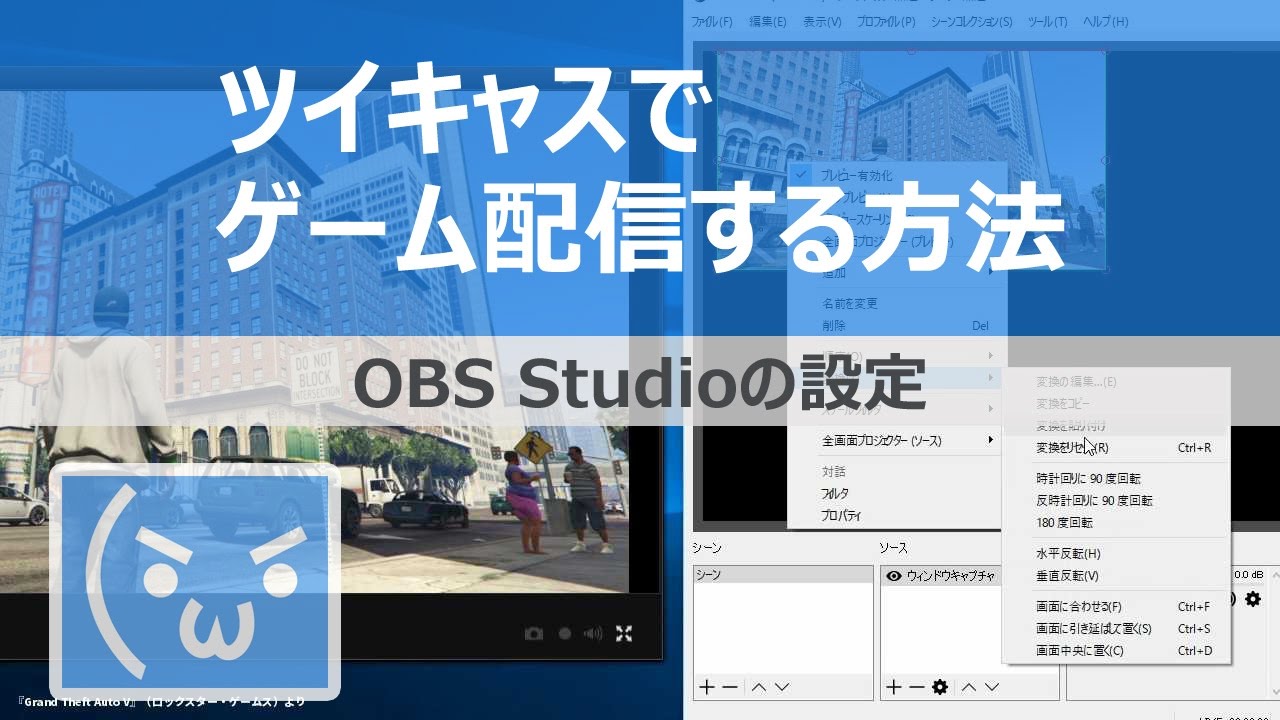Move the source up in the Sources list
The width and height of the screenshot is (1280, 720).
[969, 687]
